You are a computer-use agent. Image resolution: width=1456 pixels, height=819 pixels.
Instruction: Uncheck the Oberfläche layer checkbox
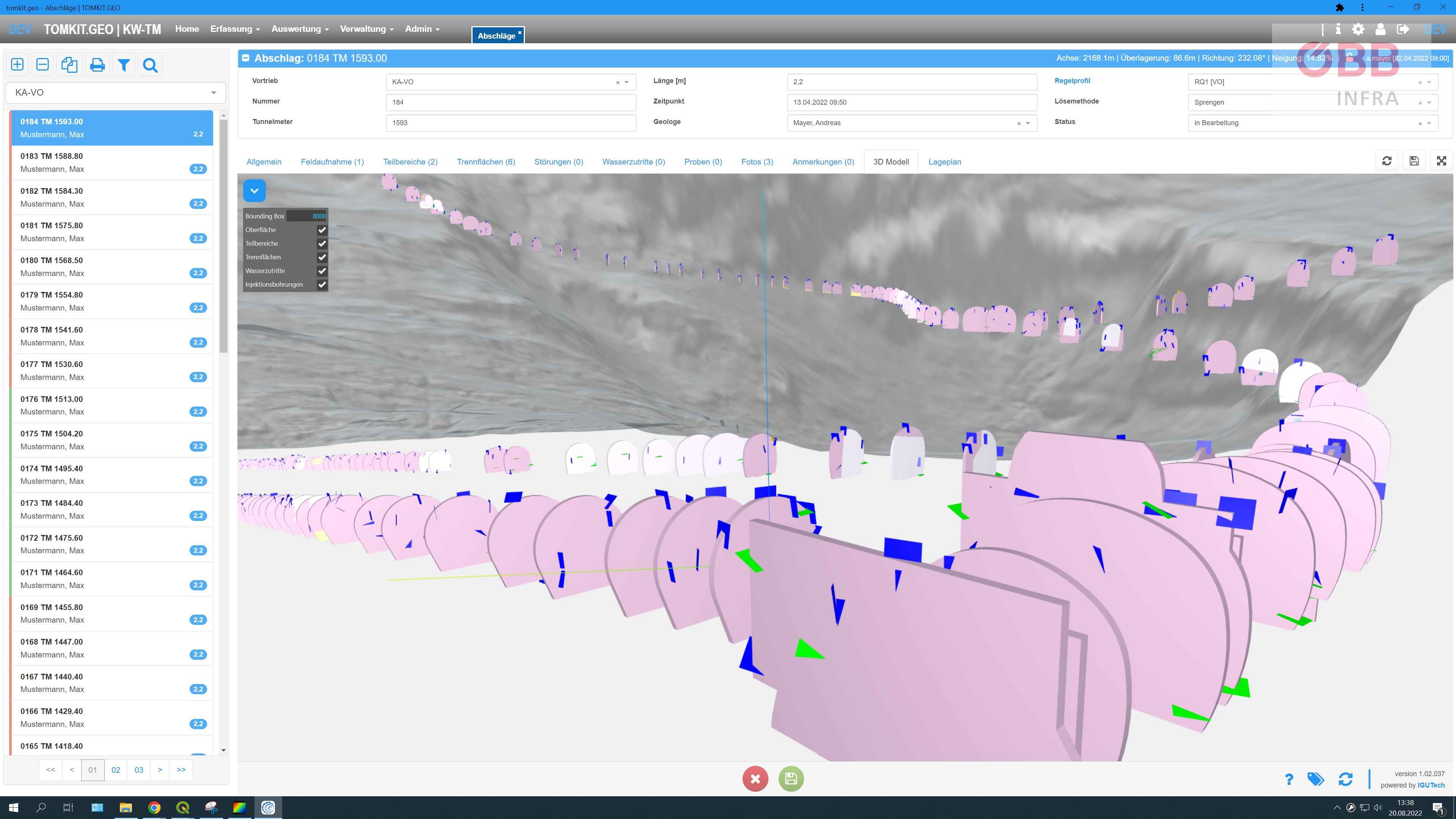(322, 230)
